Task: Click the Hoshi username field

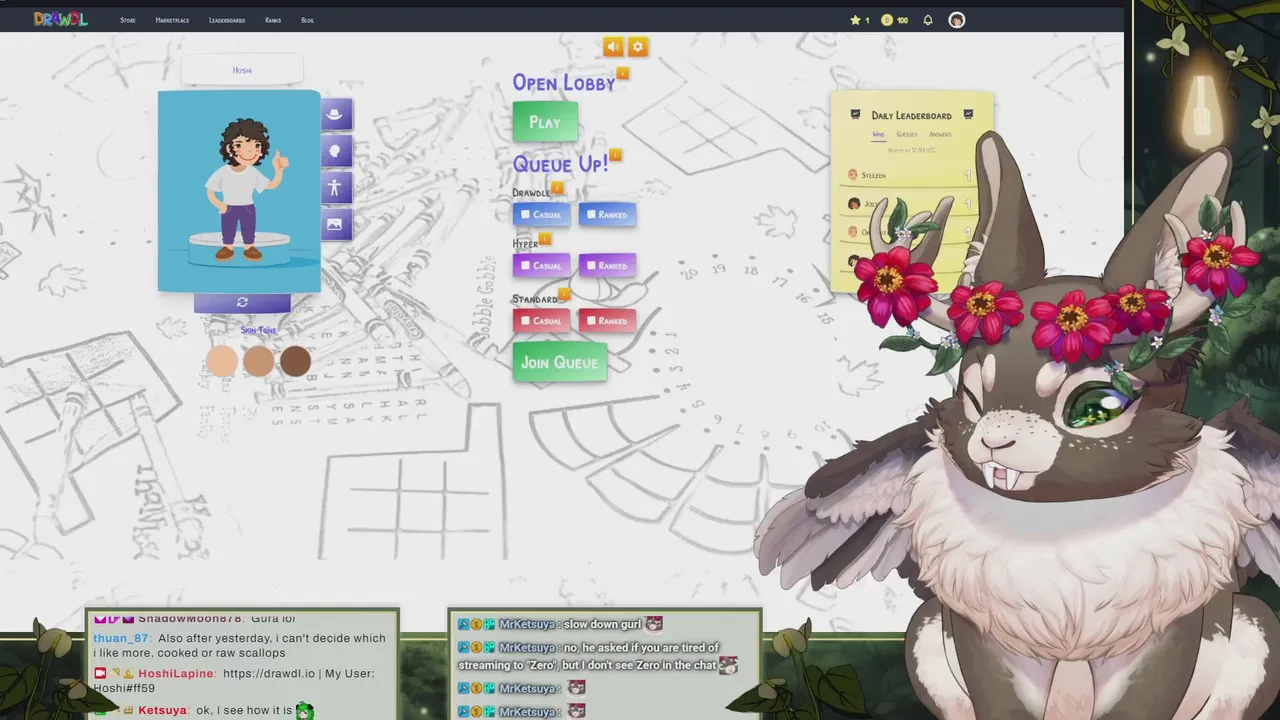Action: (242, 70)
